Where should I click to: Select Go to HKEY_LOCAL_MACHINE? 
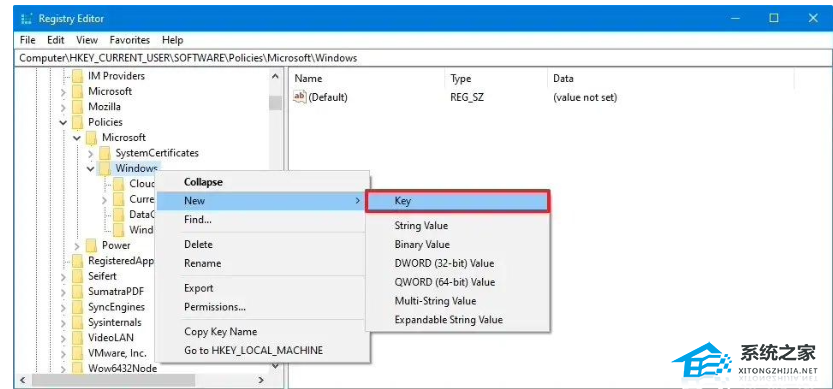tap(262, 350)
